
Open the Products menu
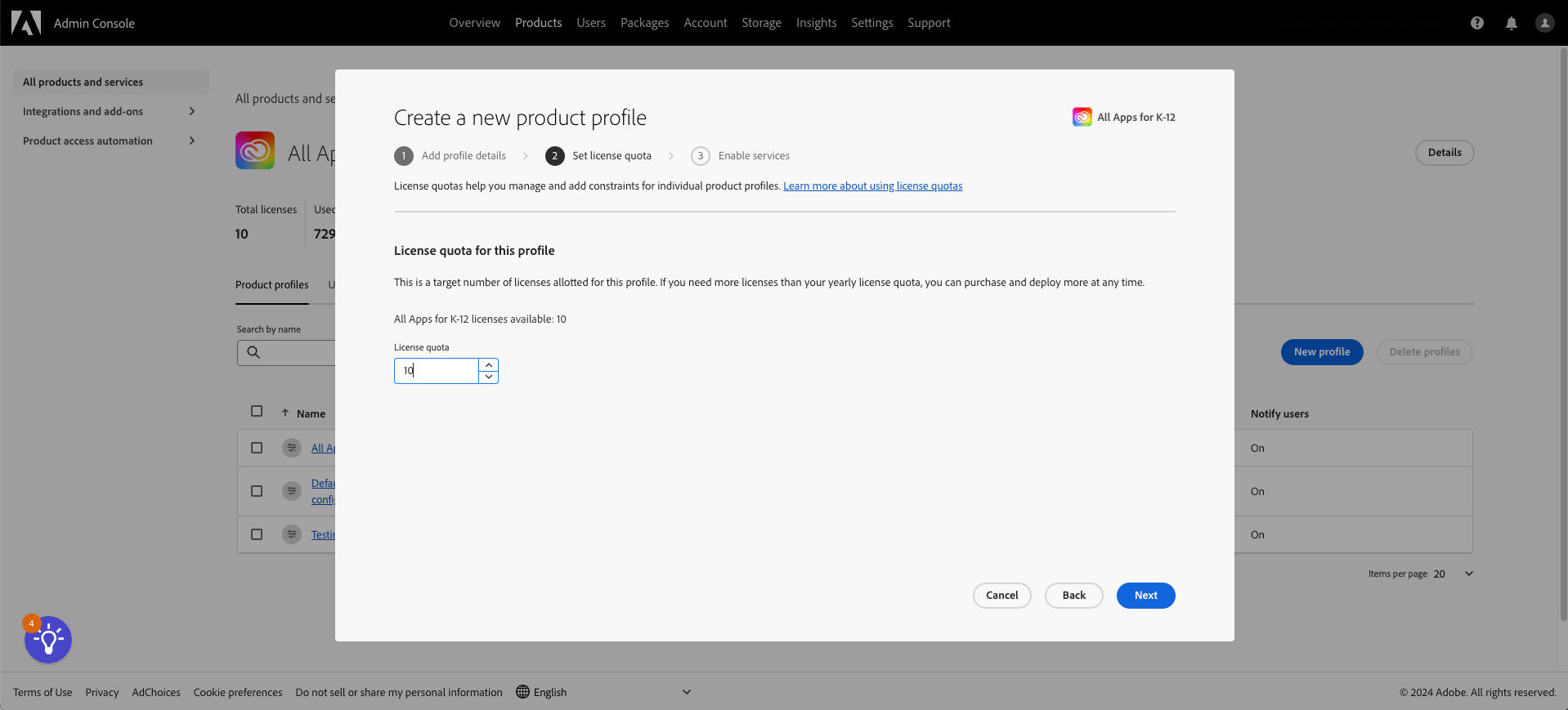click(538, 23)
